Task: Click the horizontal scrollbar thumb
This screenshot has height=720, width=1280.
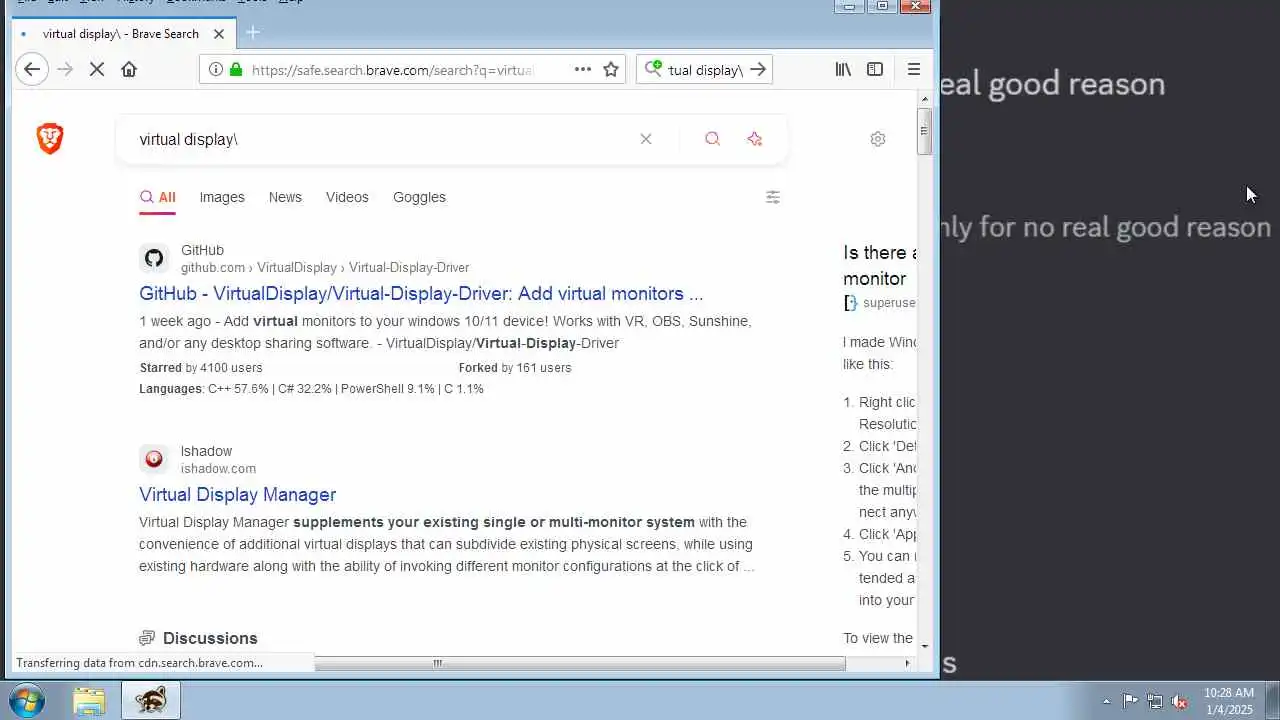Action: 580,663
